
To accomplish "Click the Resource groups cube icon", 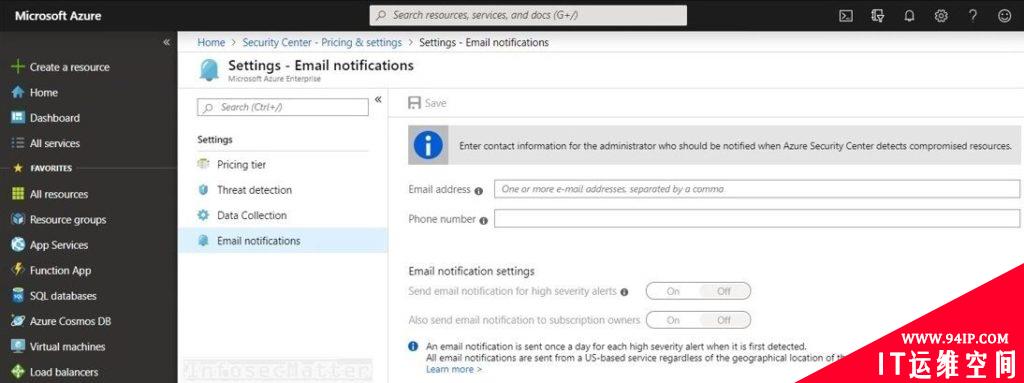I will pyautogui.click(x=18, y=220).
